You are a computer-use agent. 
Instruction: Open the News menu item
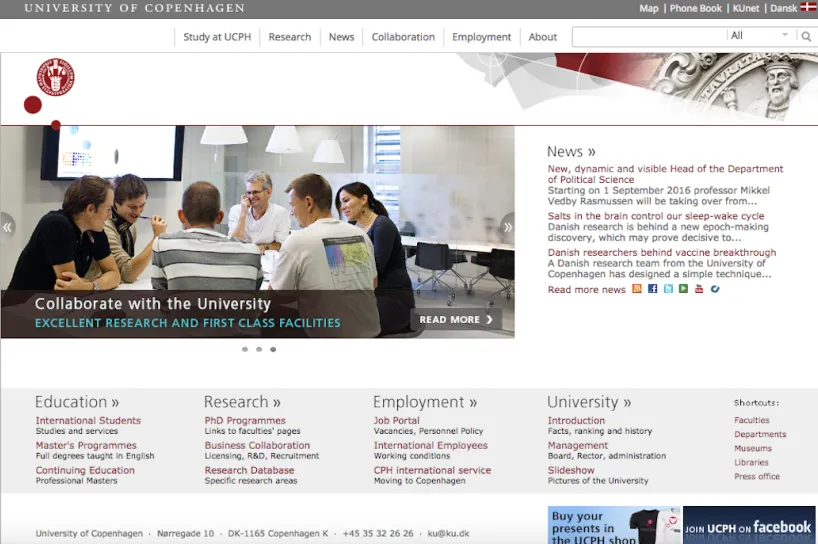point(341,37)
